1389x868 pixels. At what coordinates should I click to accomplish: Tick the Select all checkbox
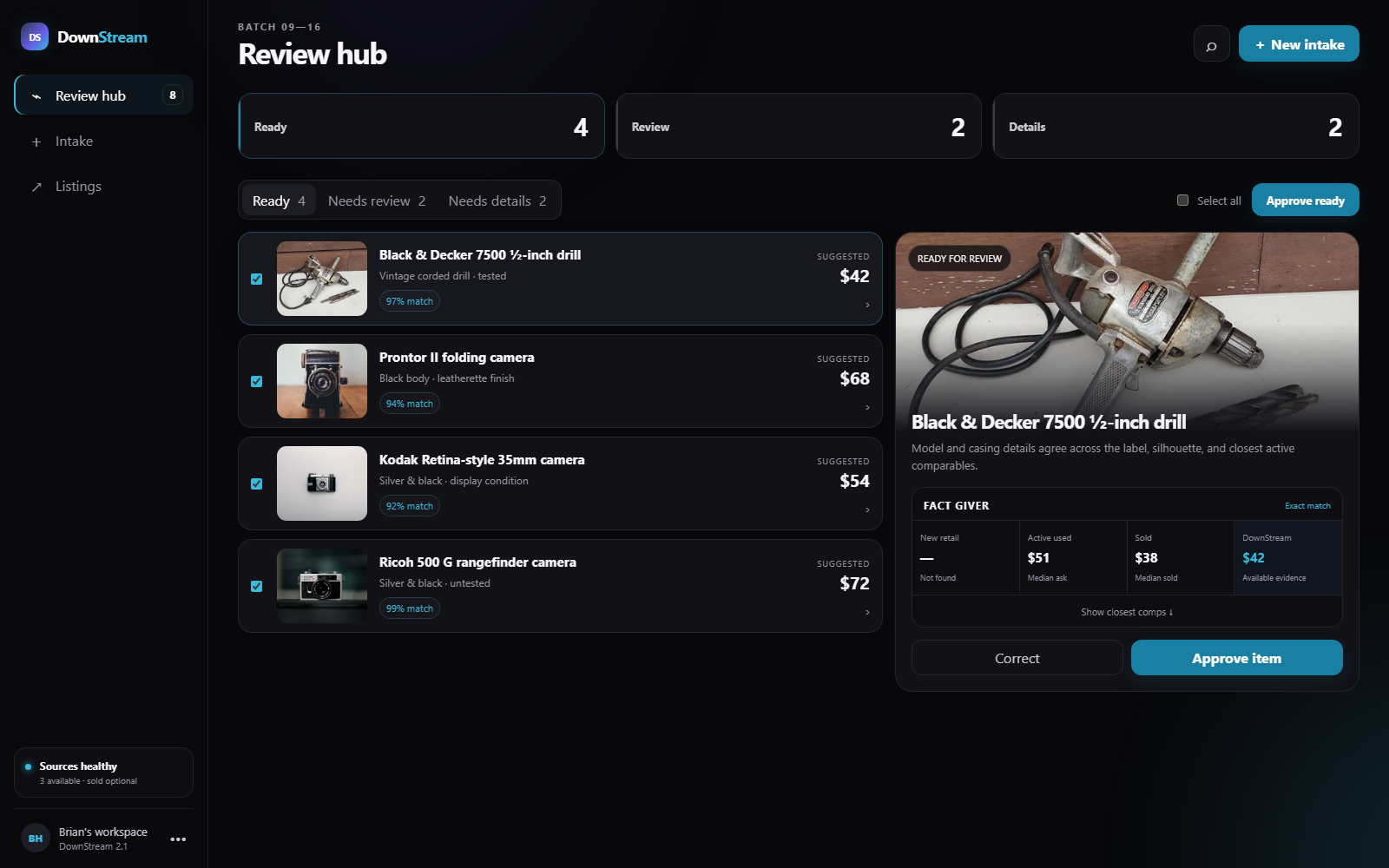1182,200
